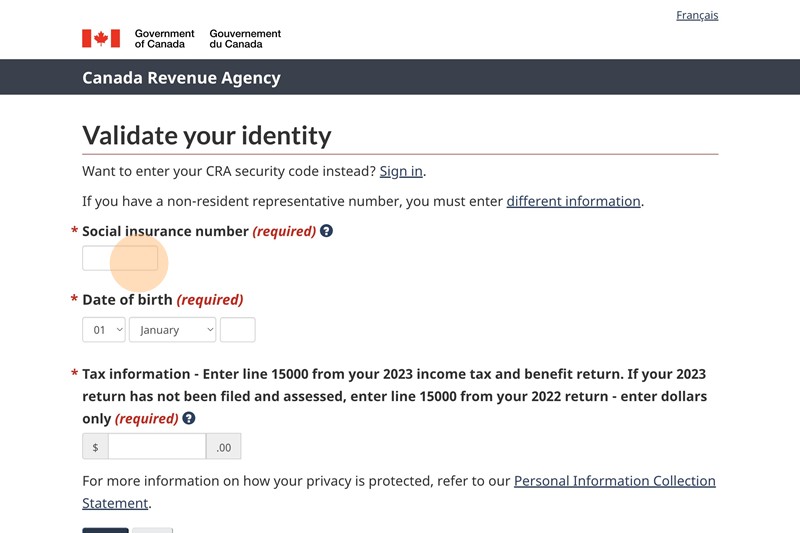Click the grey button below the form
This screenshot has height=533, width=800.
point(152,530)
